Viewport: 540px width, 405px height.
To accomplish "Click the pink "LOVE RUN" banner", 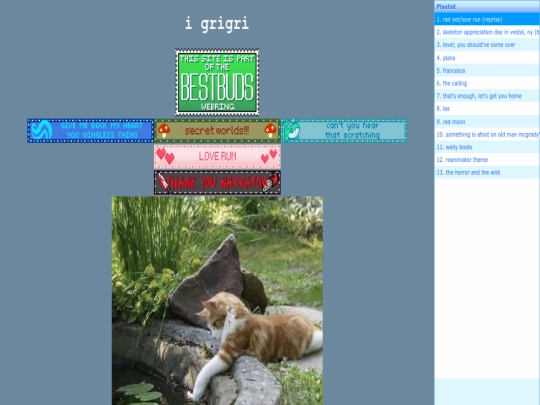I will pos(217,157).
